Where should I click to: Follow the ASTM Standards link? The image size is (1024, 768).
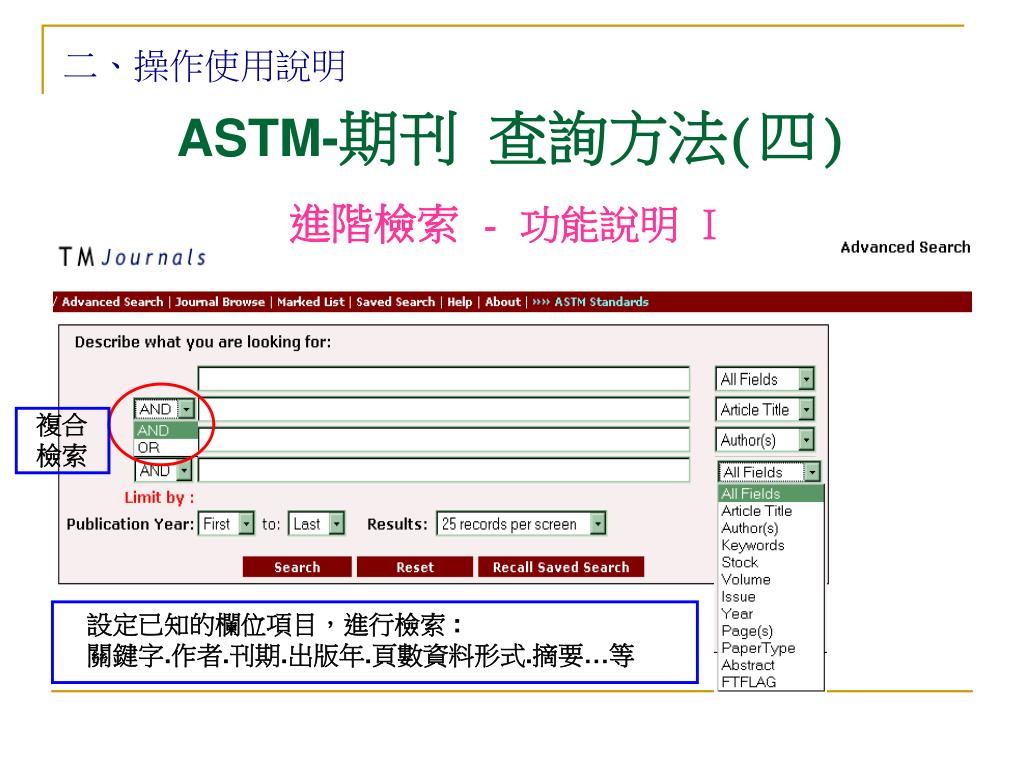(x=601, y=302)
